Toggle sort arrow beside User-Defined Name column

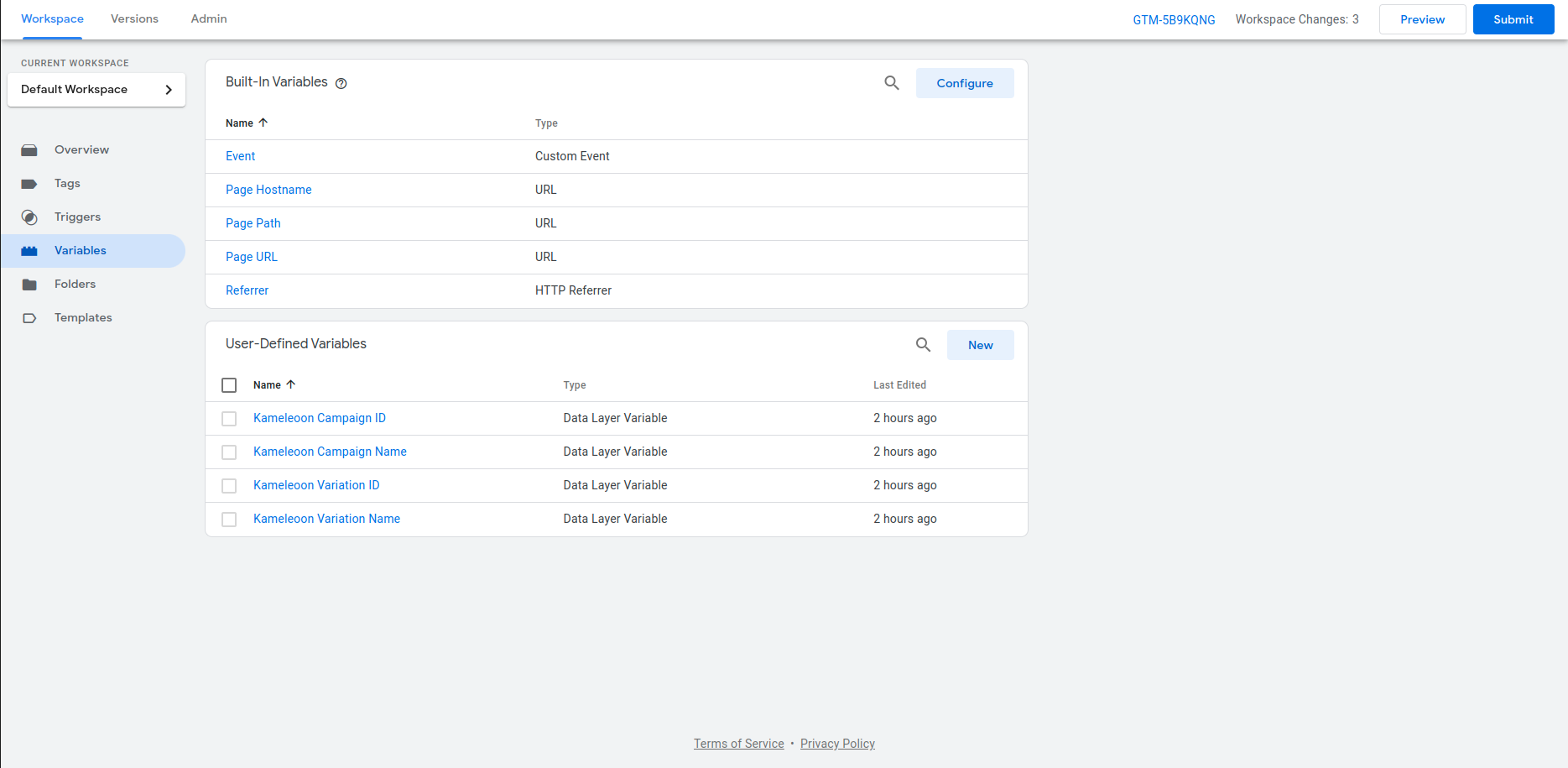click(291, 384)
